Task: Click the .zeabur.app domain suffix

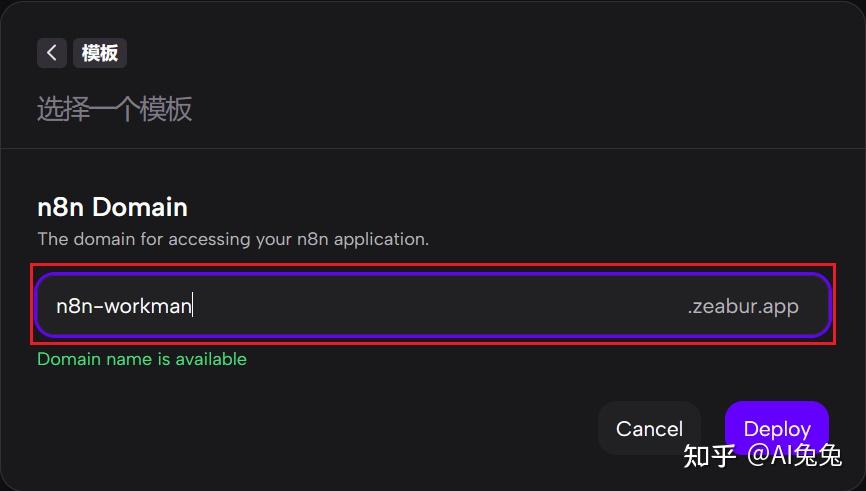Action: (x=742, y=306)
